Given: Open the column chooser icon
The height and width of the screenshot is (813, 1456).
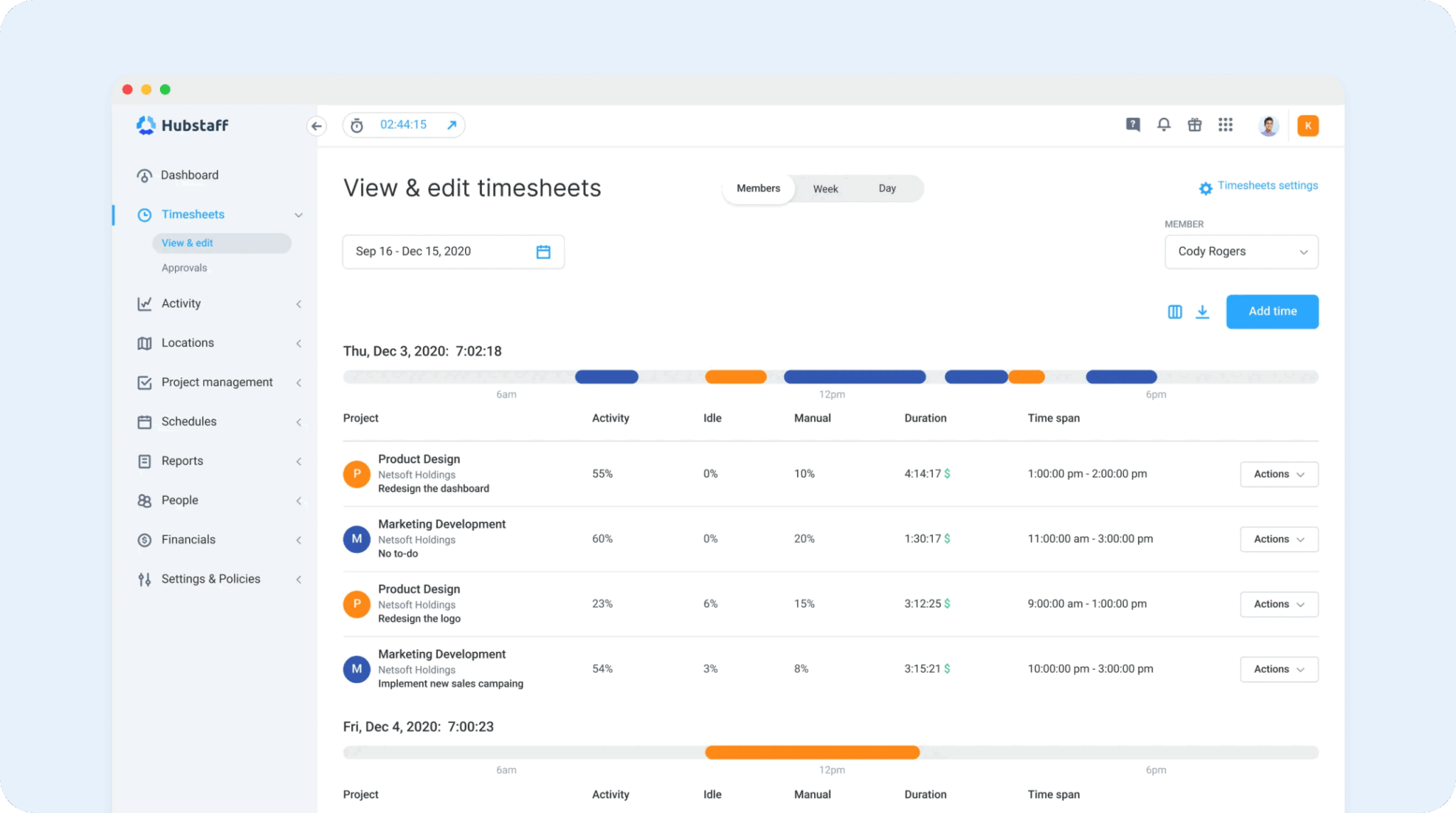Looking at the screenshot, I should pos(1175,312).
